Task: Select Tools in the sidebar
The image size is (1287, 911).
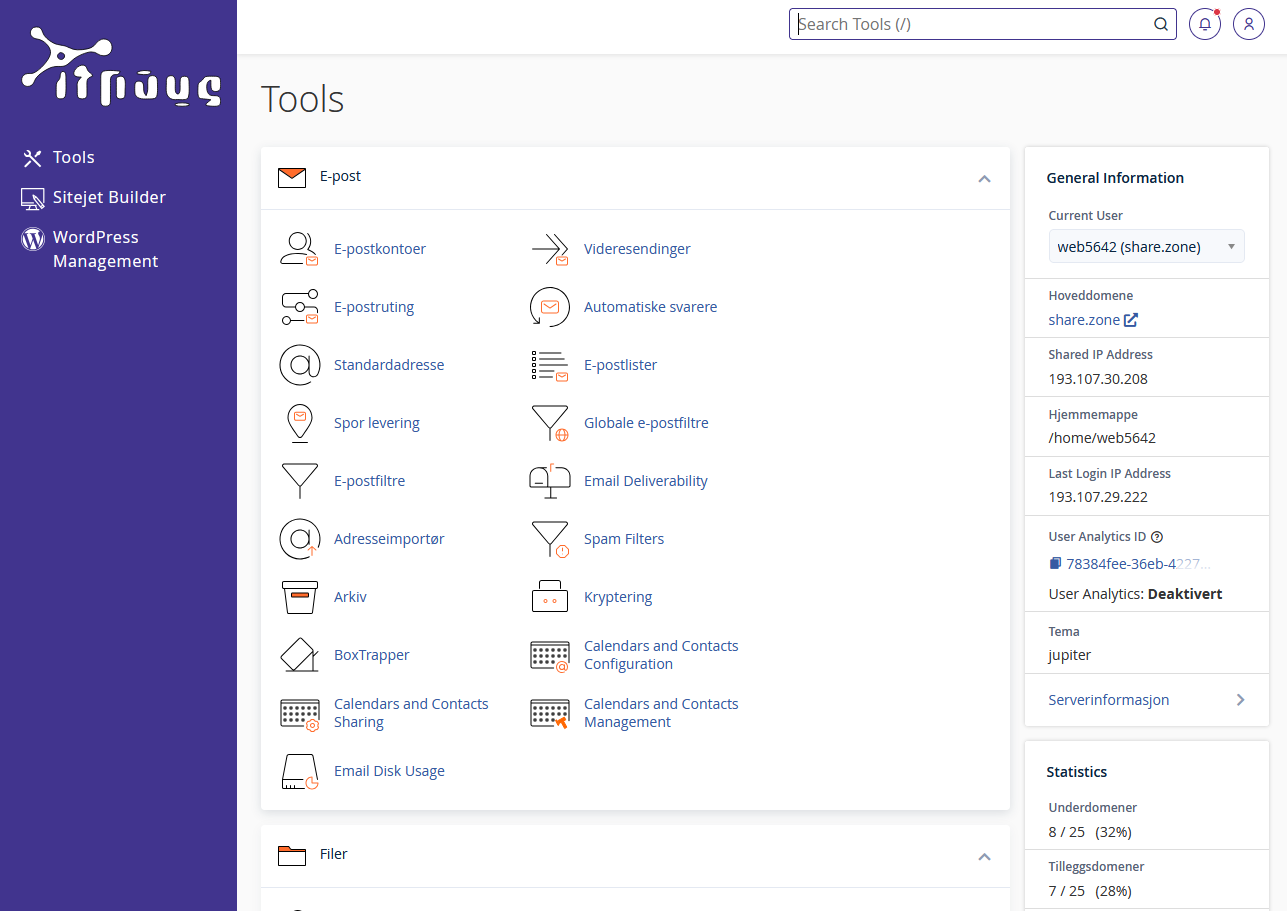Action: point(73,157)
